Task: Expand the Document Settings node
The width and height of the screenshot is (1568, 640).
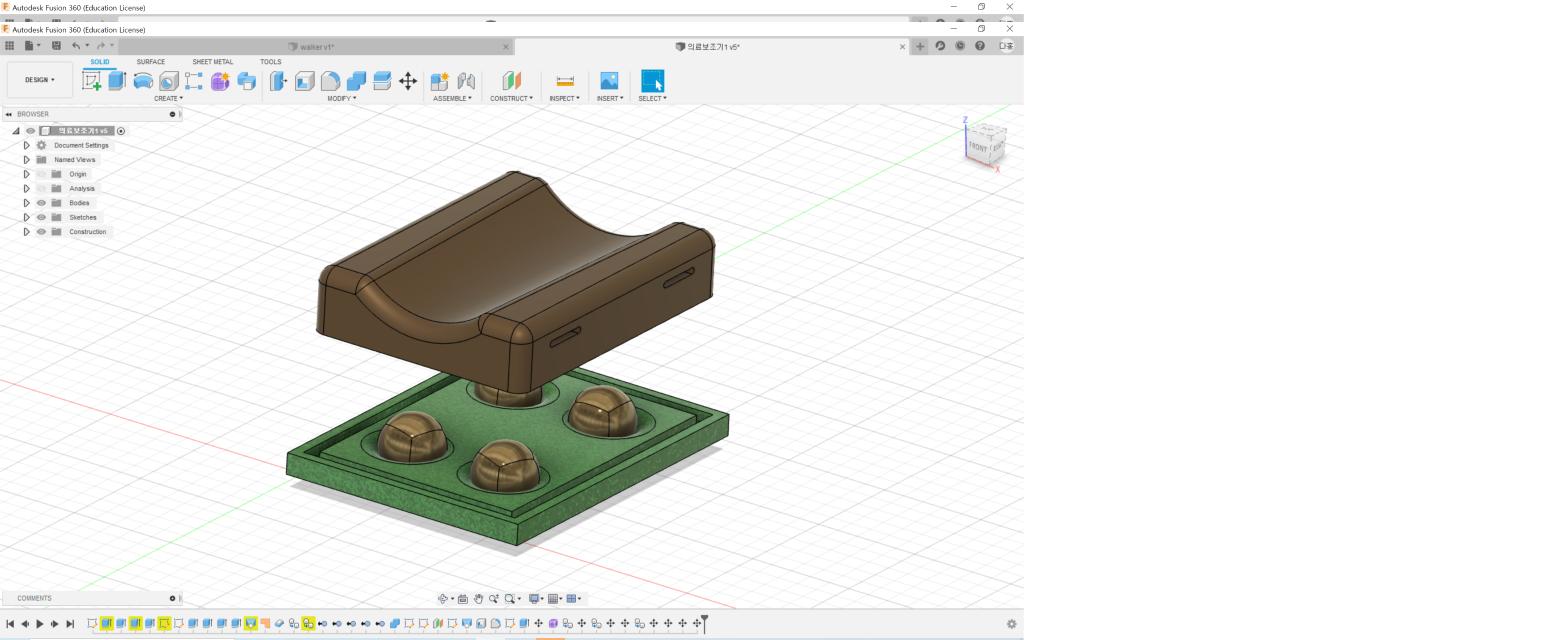Action: pyautogui.click(x=27, y=145)
